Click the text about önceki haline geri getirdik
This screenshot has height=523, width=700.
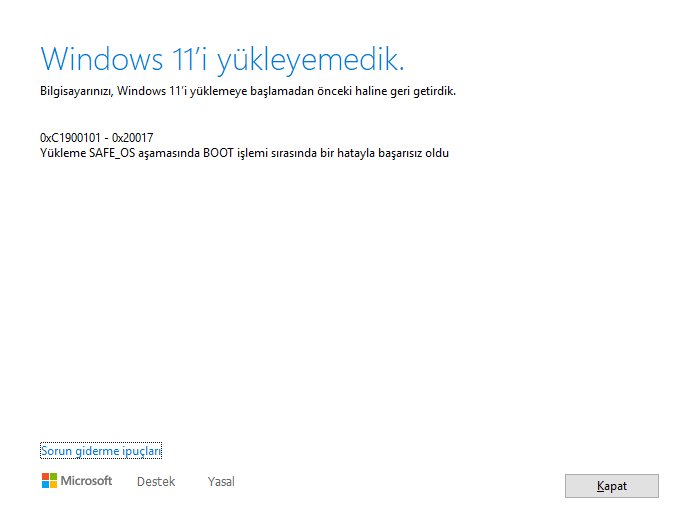coord(248,91)
